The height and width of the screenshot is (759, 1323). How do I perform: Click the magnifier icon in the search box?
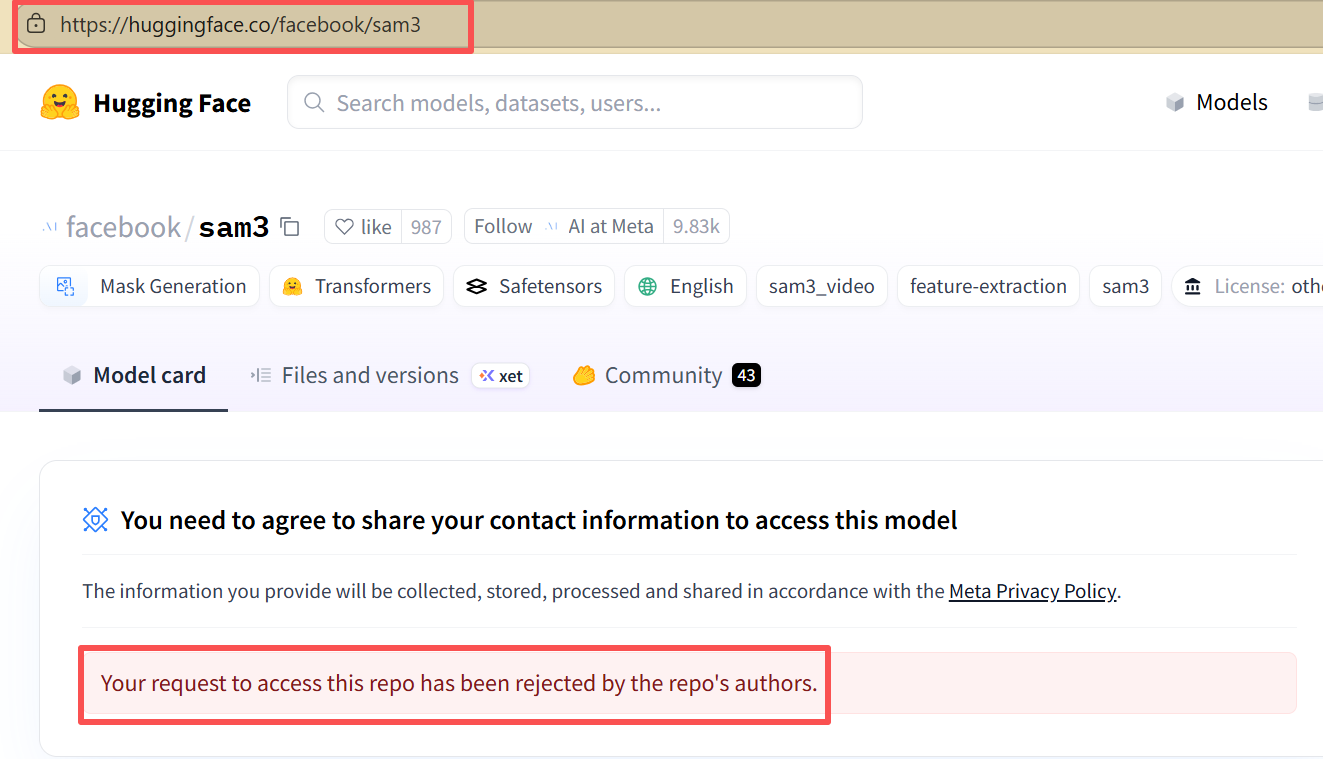click(314, 103)
